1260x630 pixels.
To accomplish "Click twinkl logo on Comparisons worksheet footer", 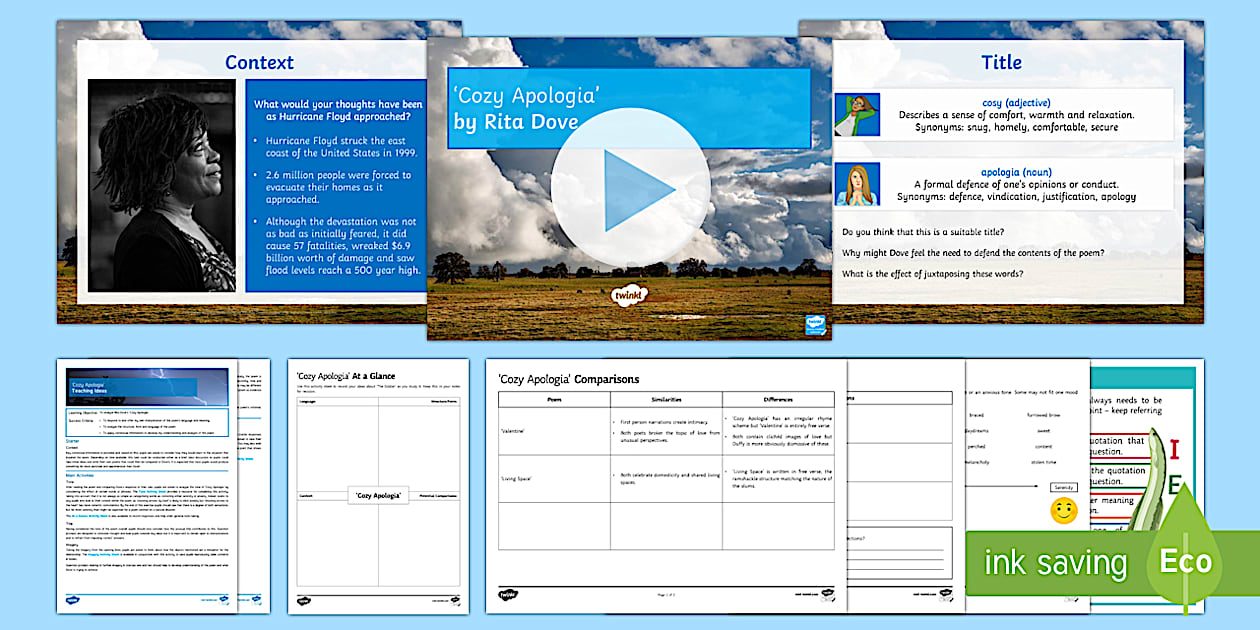I will 508,594.
